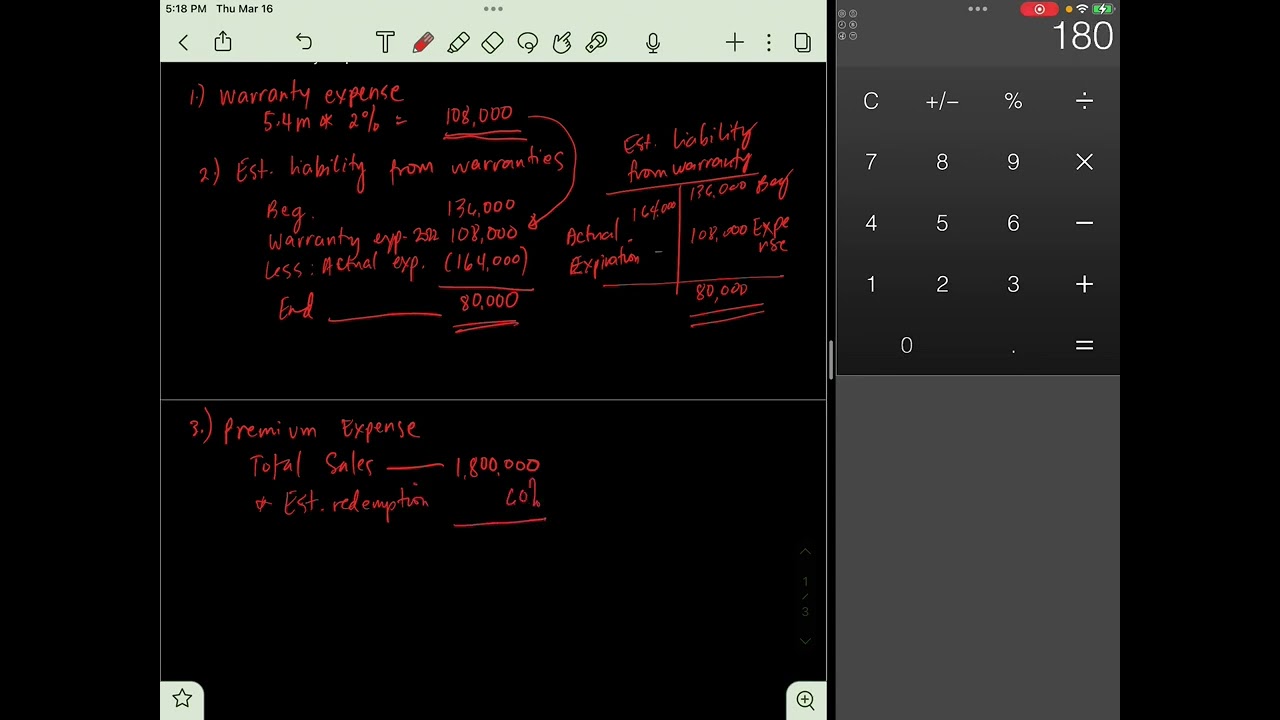Tap calculator digit 2
Viewport: 1280px width, 720px height.
click(x=942, y=284)
